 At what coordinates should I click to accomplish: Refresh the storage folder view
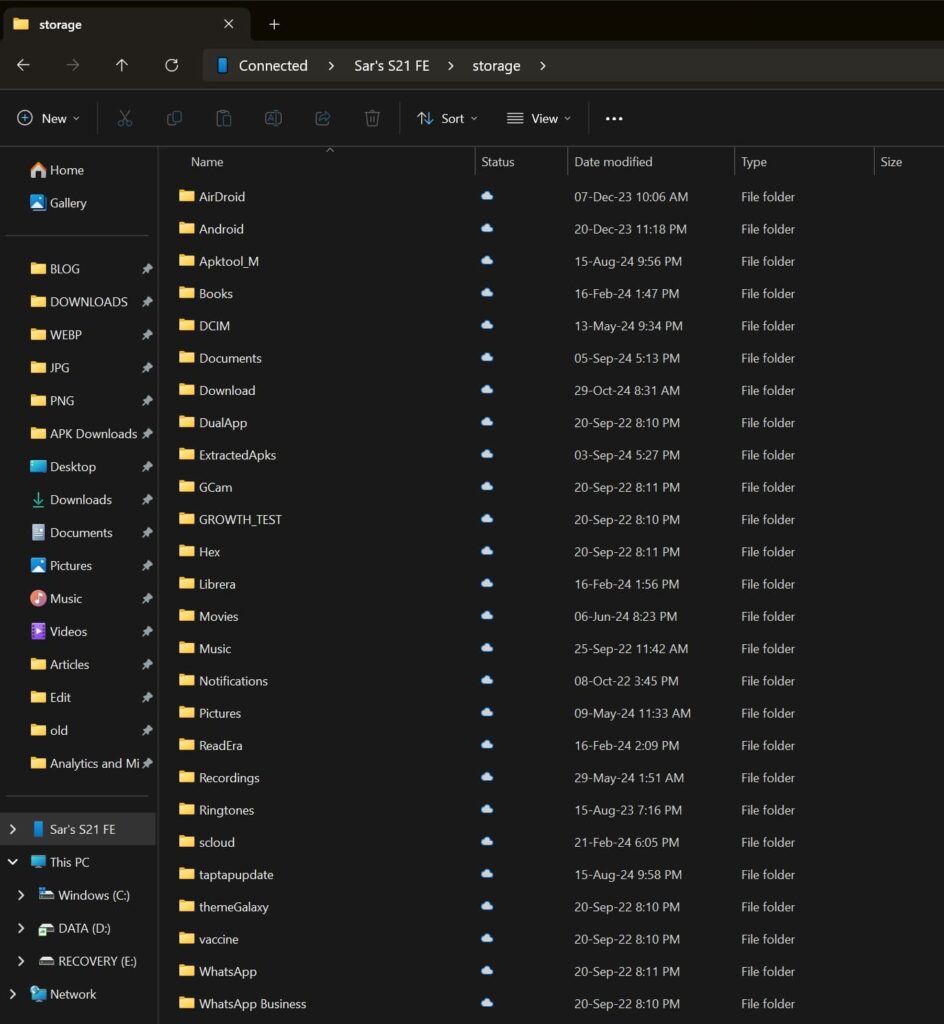coord(172,65)
